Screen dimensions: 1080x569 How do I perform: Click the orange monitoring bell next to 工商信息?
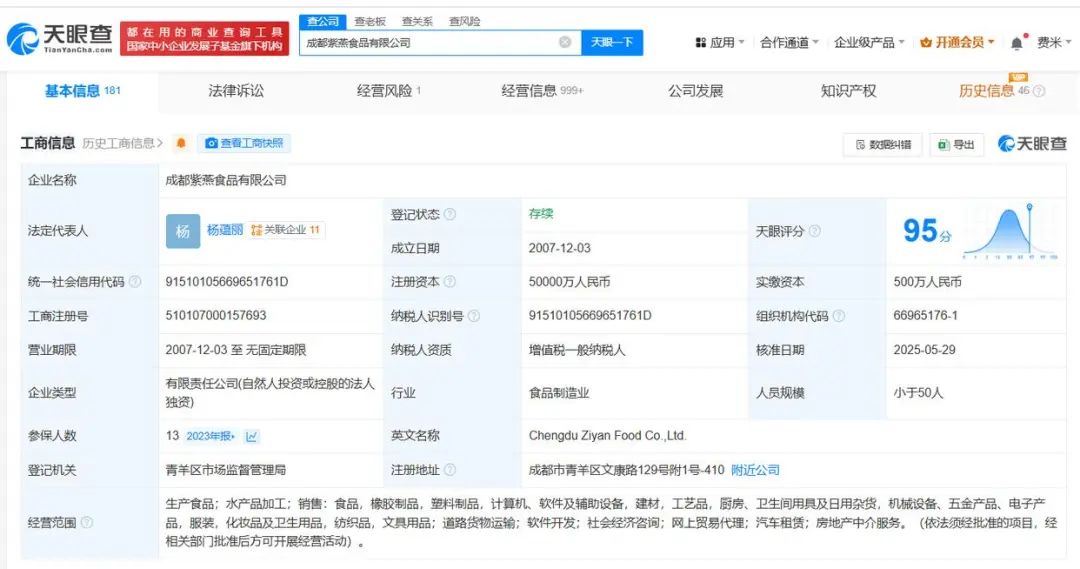click(181, 143)
